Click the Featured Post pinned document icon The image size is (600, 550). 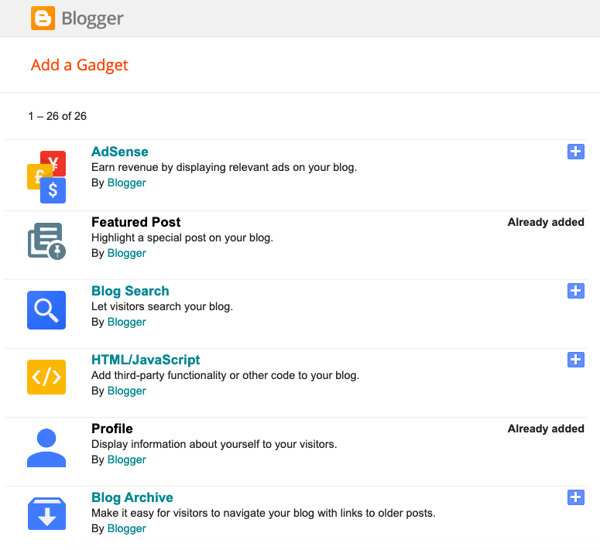coord(46,241)
